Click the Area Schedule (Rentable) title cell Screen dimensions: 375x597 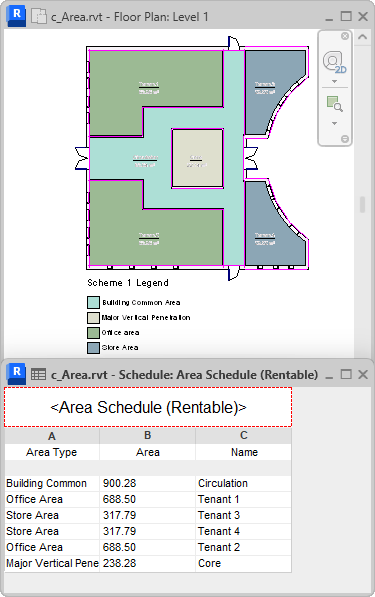148,407
